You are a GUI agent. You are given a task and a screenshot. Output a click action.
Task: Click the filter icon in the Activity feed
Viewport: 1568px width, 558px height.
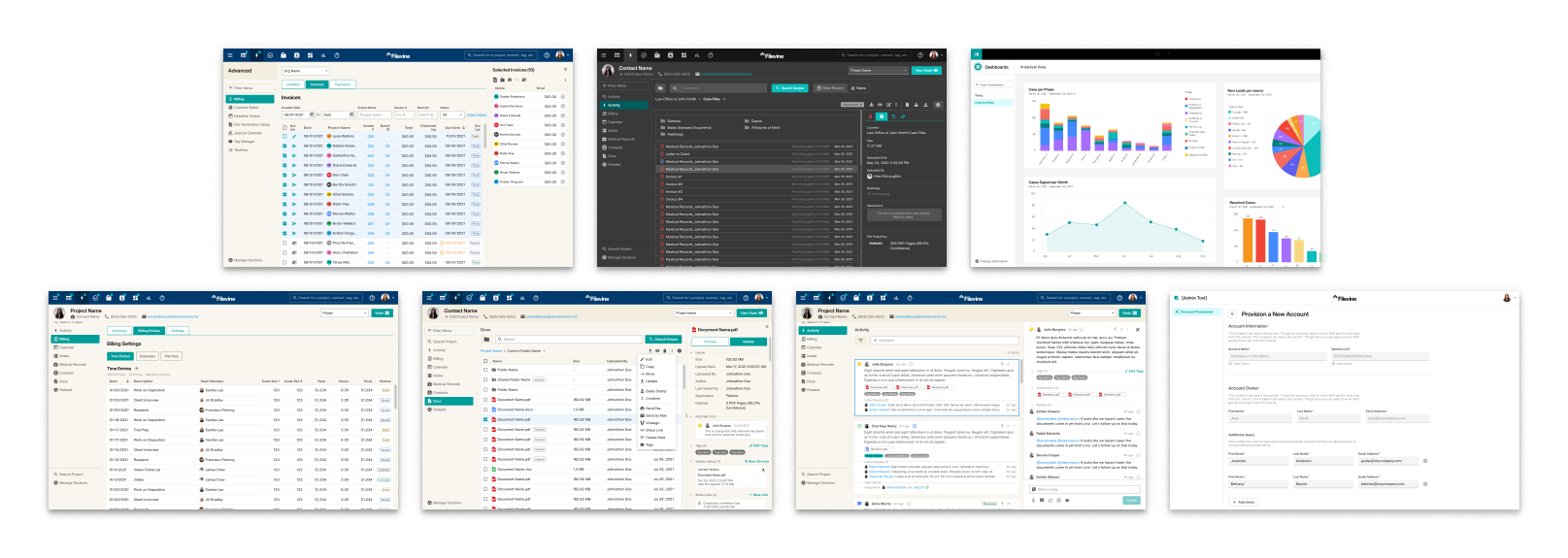click(860, 341)
